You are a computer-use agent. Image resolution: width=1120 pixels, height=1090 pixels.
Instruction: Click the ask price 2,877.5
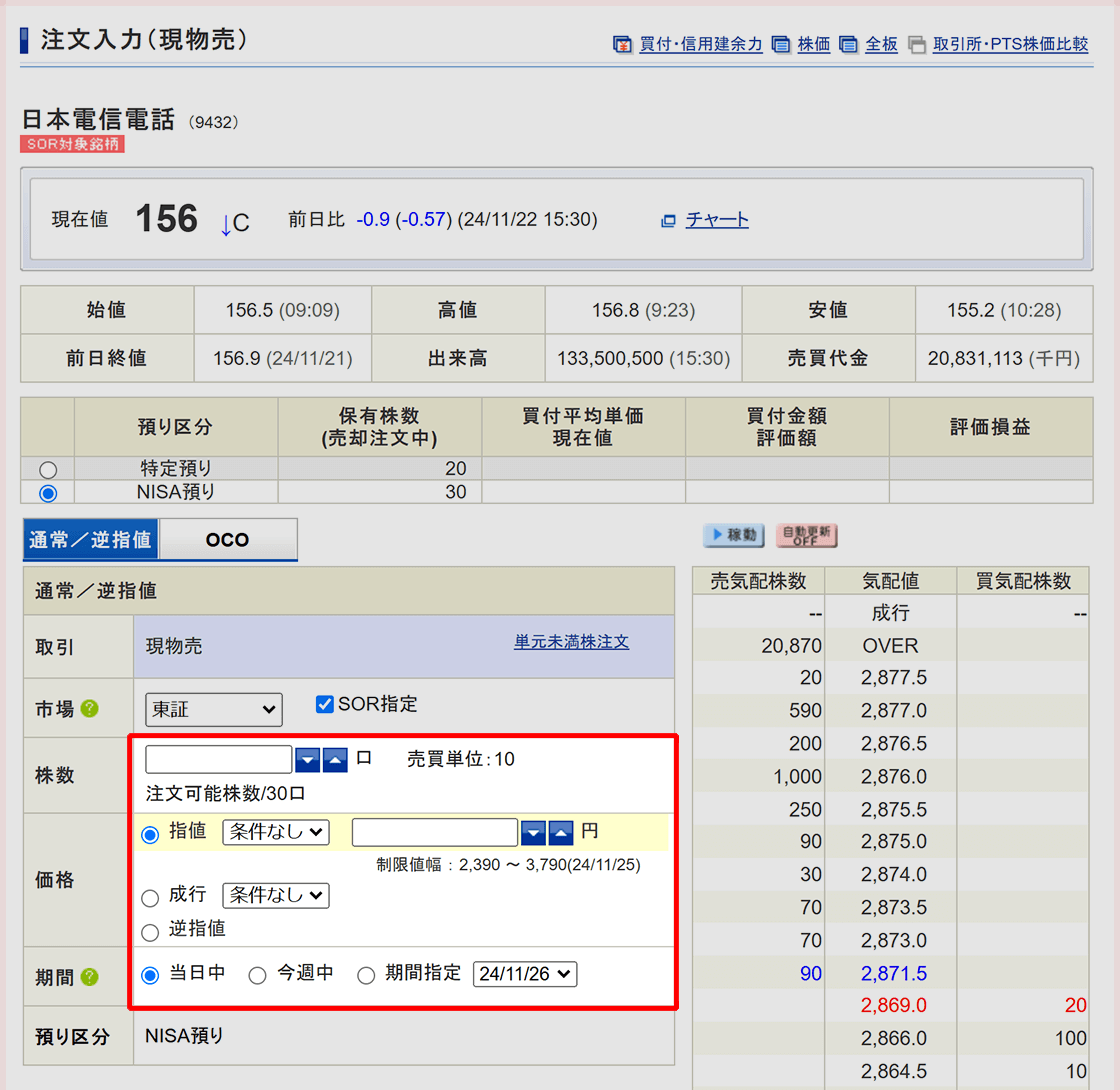pyautogui.click(x=894, y=677)
